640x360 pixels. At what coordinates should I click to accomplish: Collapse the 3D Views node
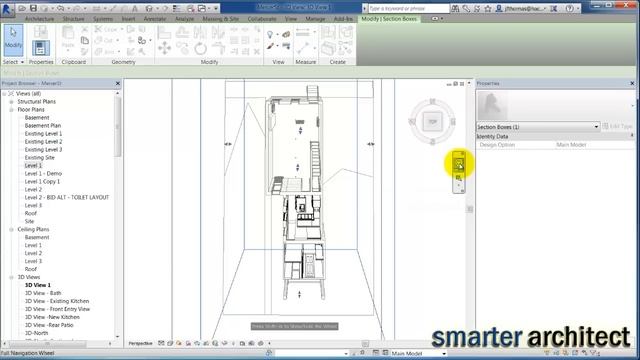(x=11, y=277)
